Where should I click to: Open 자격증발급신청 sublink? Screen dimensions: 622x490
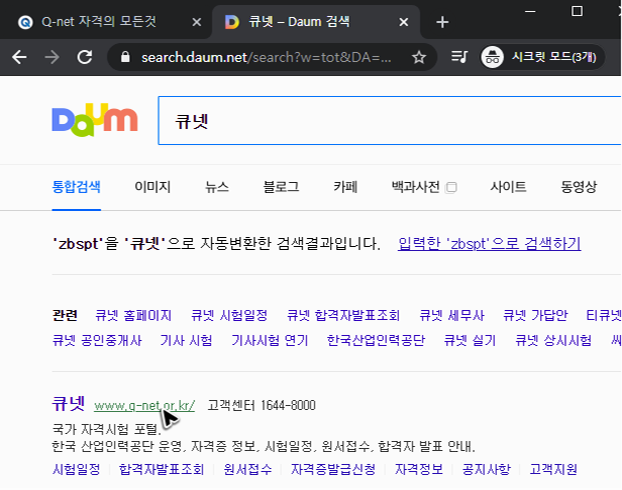[x=333, y=470]
